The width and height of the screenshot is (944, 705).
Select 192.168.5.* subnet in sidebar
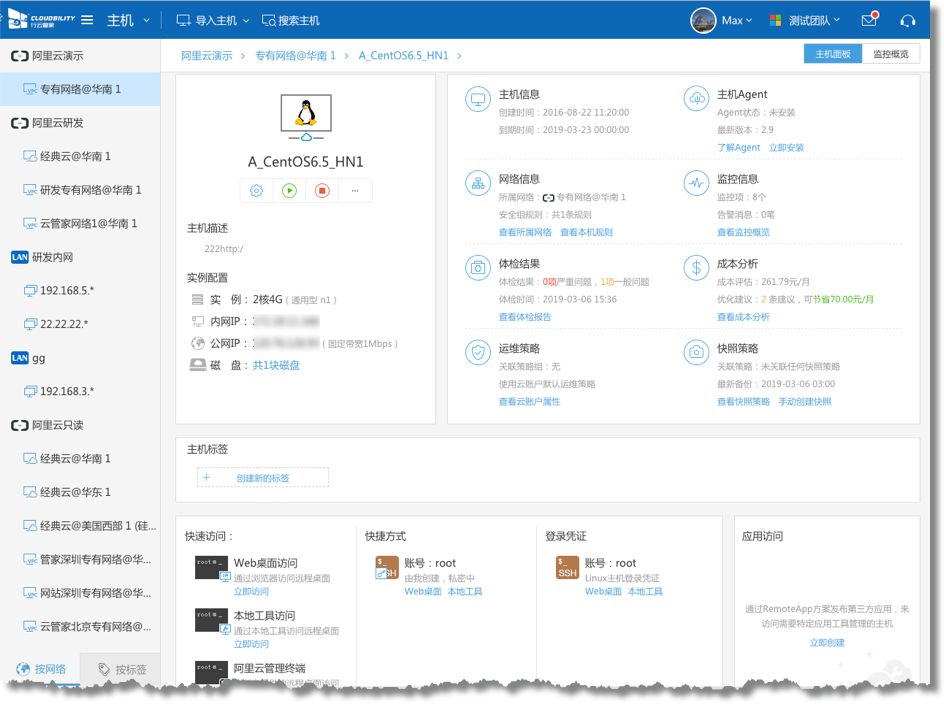(80, 291)
